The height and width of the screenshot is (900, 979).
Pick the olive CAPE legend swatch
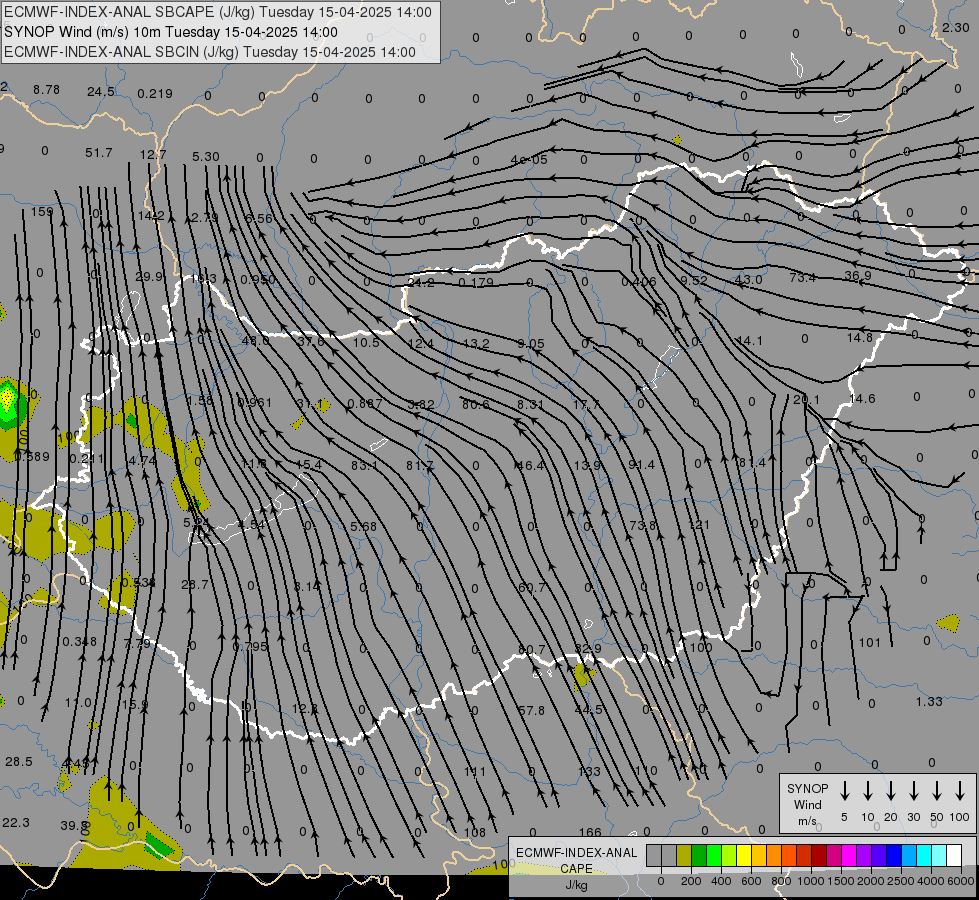pos(684,855)
